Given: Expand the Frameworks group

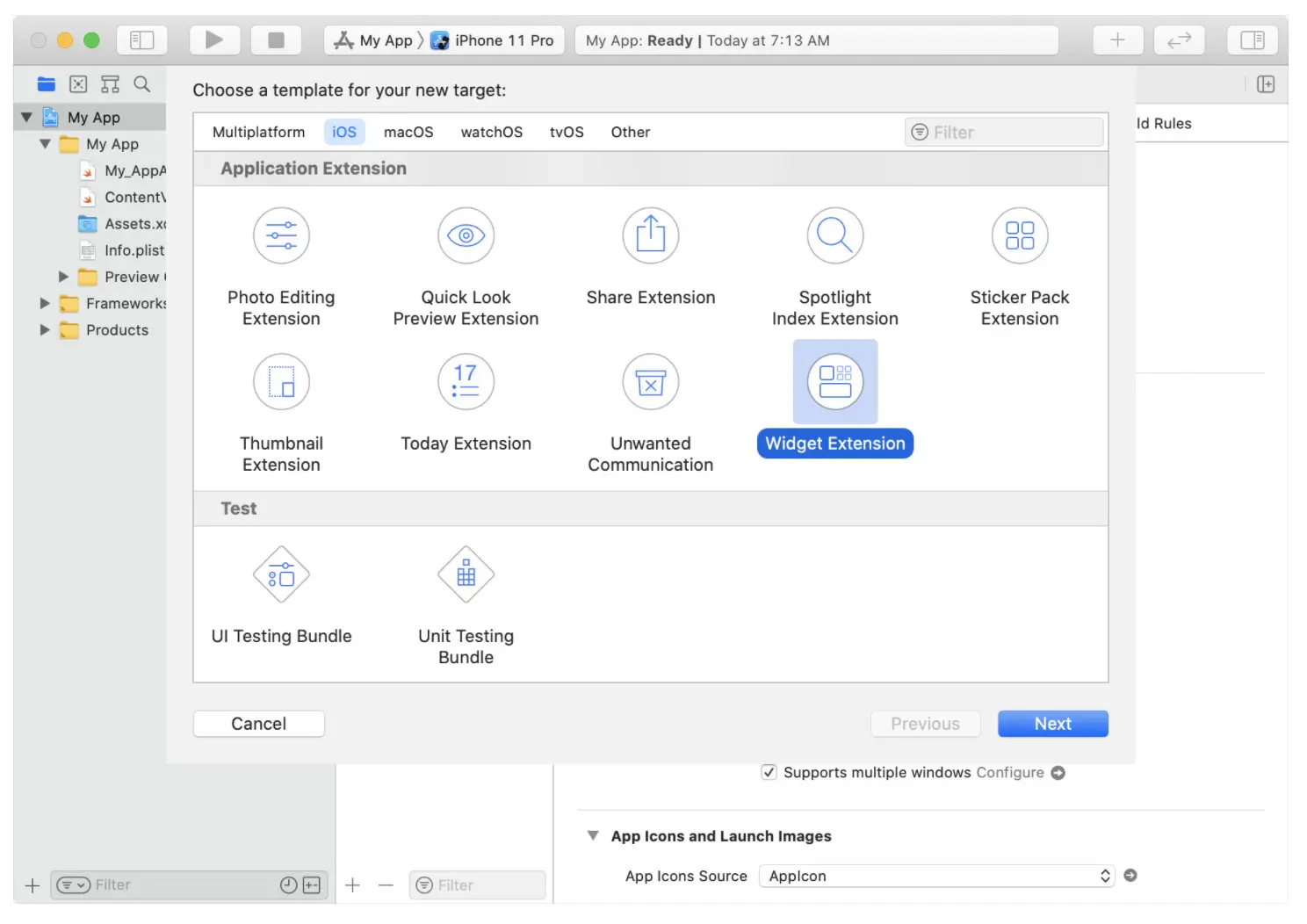Looking at the screenshot, I should (x=45, y=303).
